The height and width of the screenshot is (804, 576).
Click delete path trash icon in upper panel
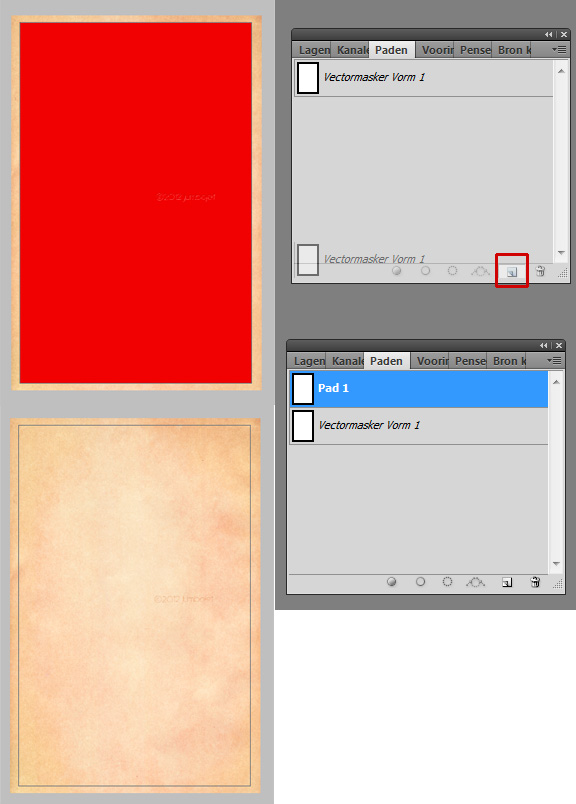540,271
